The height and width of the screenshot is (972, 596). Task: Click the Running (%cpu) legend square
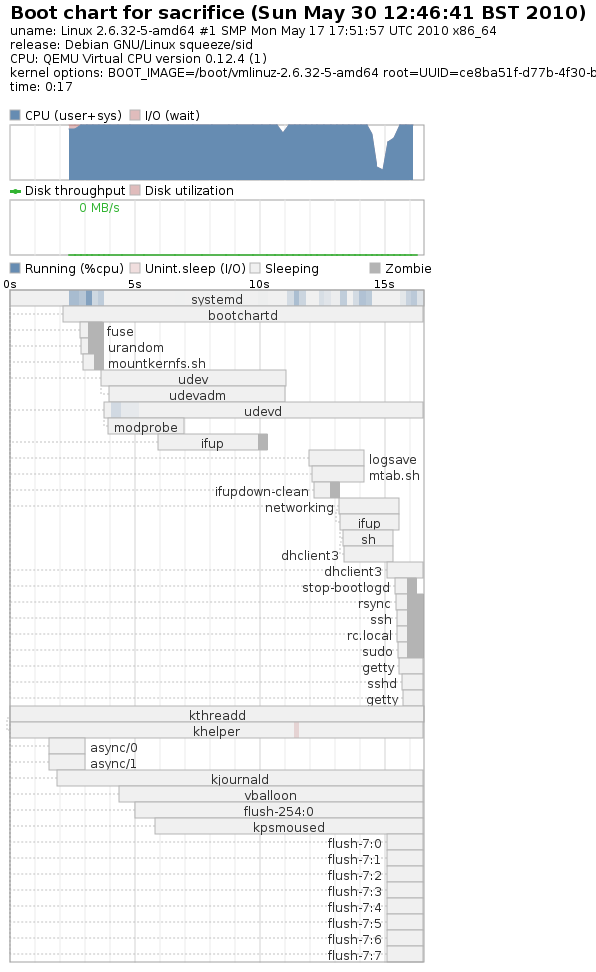click(x=16, y=268)
